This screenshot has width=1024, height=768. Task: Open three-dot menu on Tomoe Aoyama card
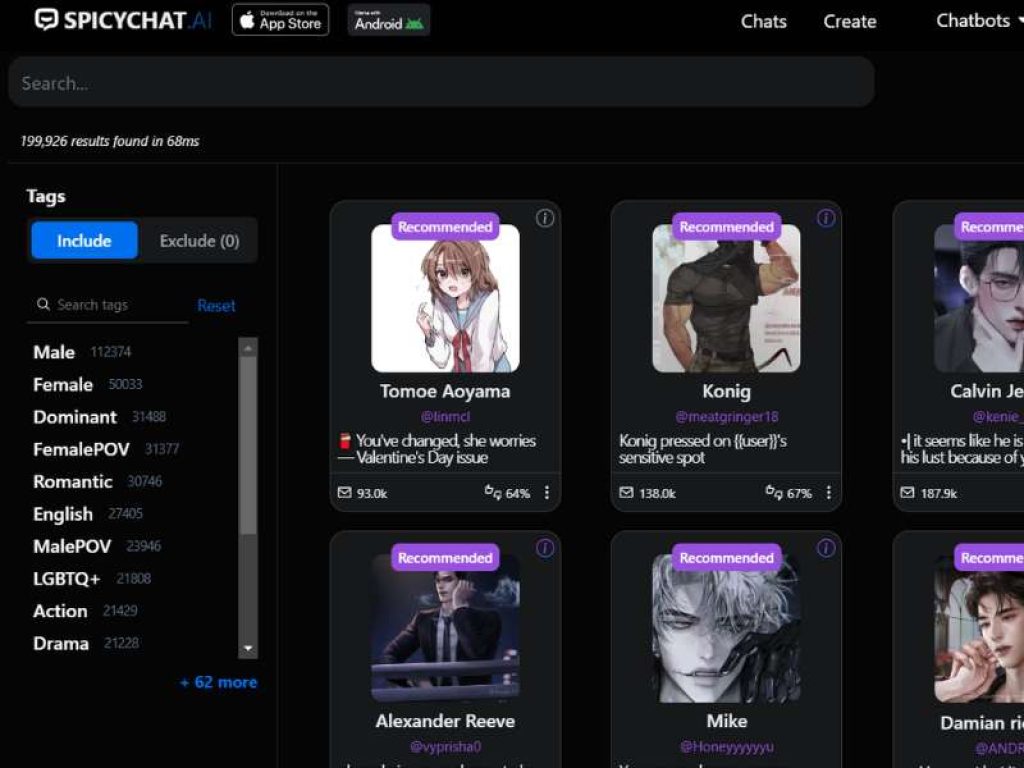(x=547, y=493)
